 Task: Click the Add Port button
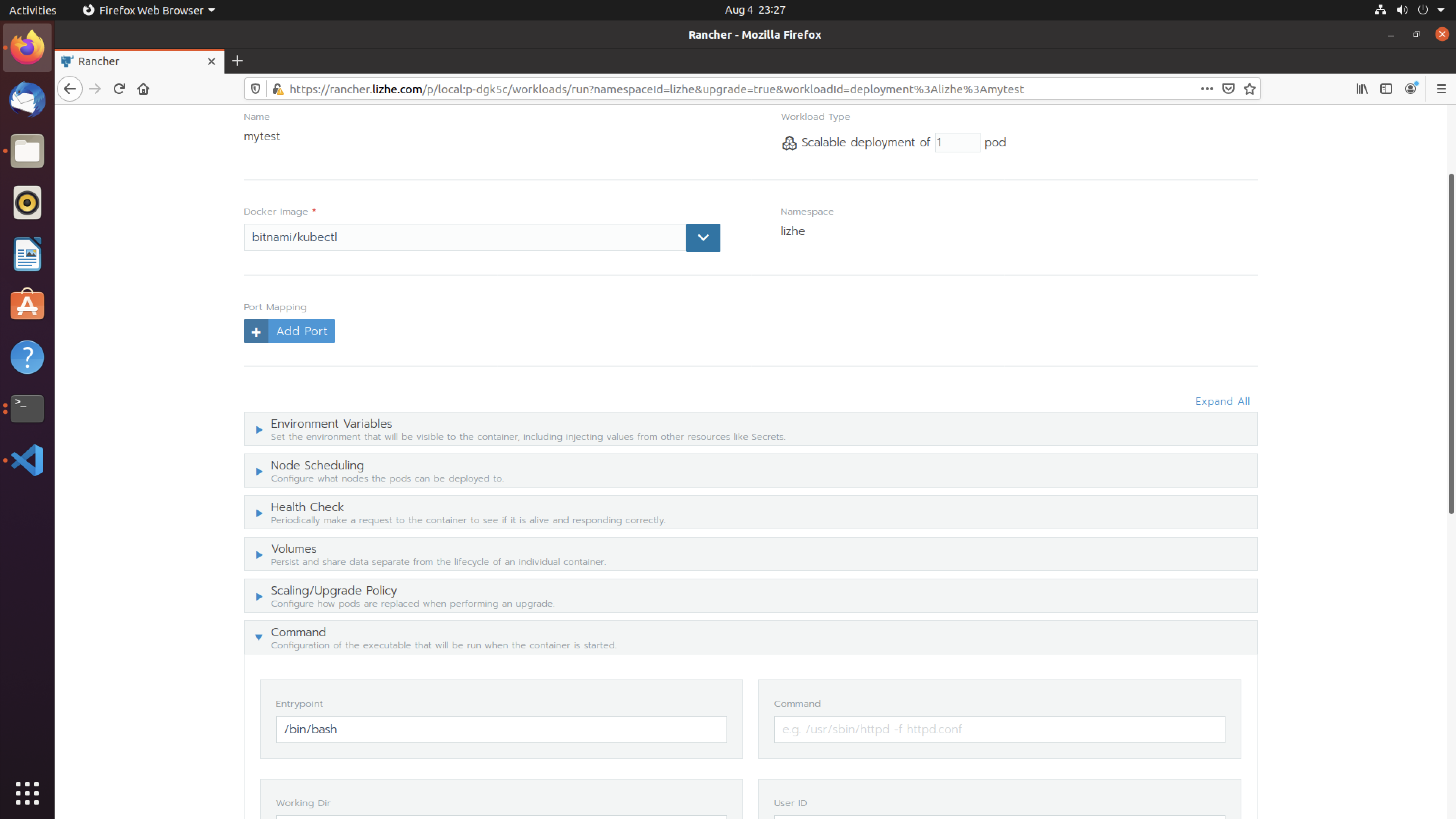(289, 331)
